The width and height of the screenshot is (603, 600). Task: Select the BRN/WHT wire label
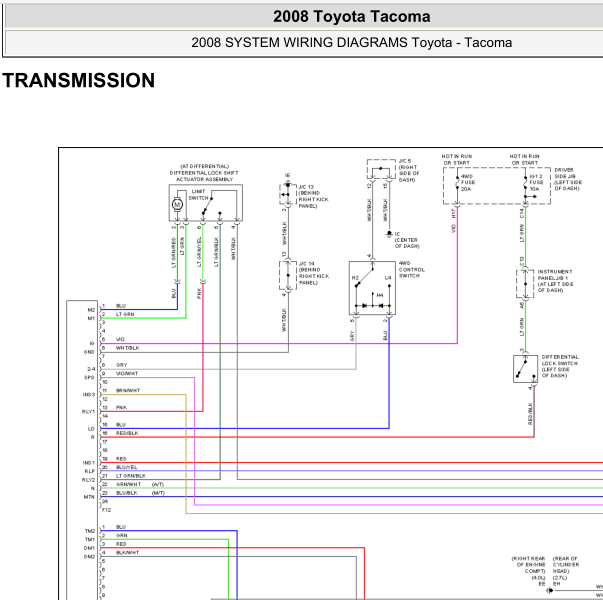pos(128,390)
